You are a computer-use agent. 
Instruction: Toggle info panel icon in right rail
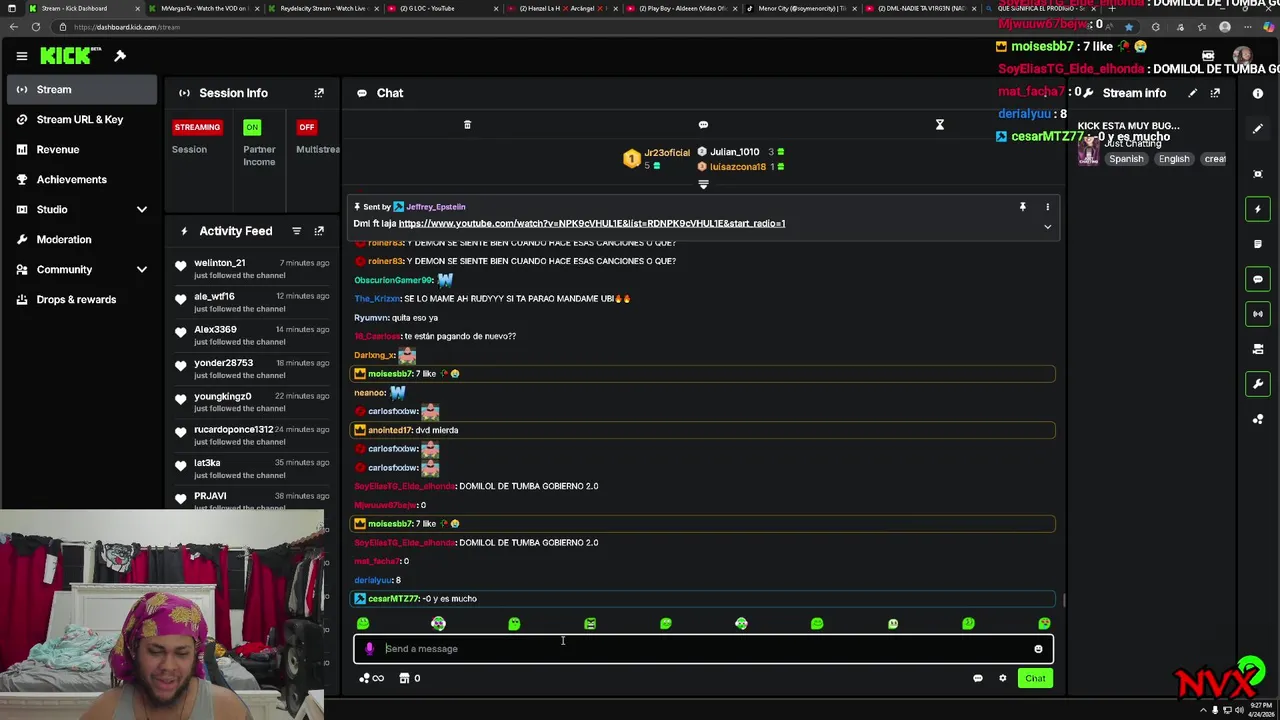click(x=1258, y=93)
